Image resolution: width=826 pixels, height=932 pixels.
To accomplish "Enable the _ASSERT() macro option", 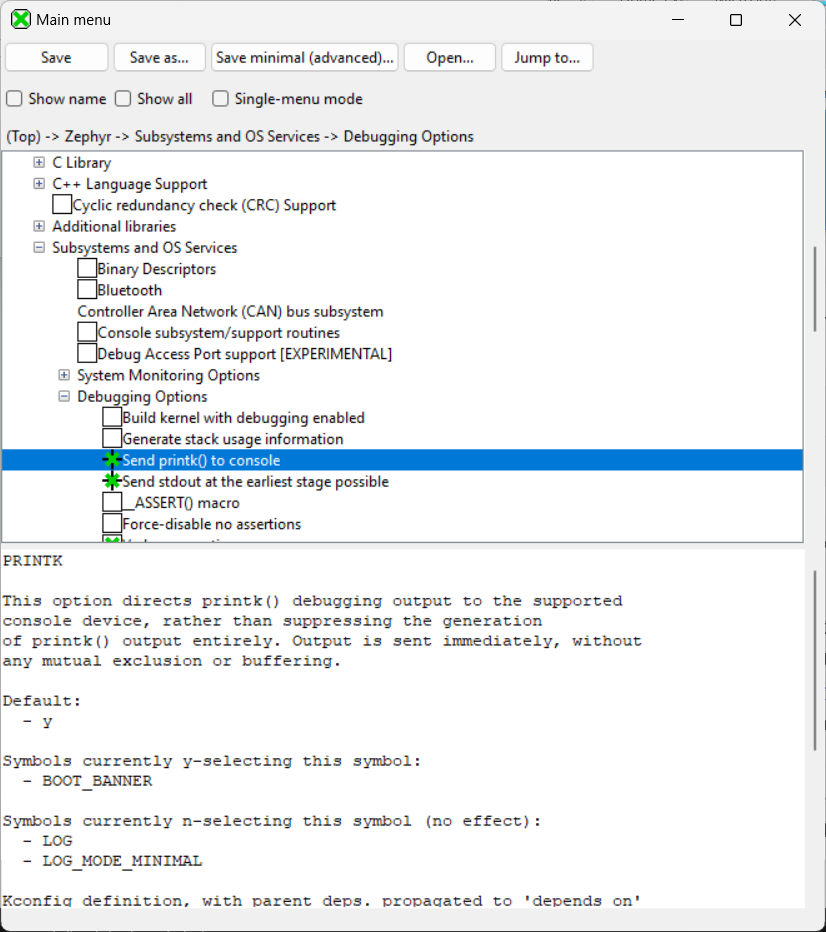I will 111,502.
